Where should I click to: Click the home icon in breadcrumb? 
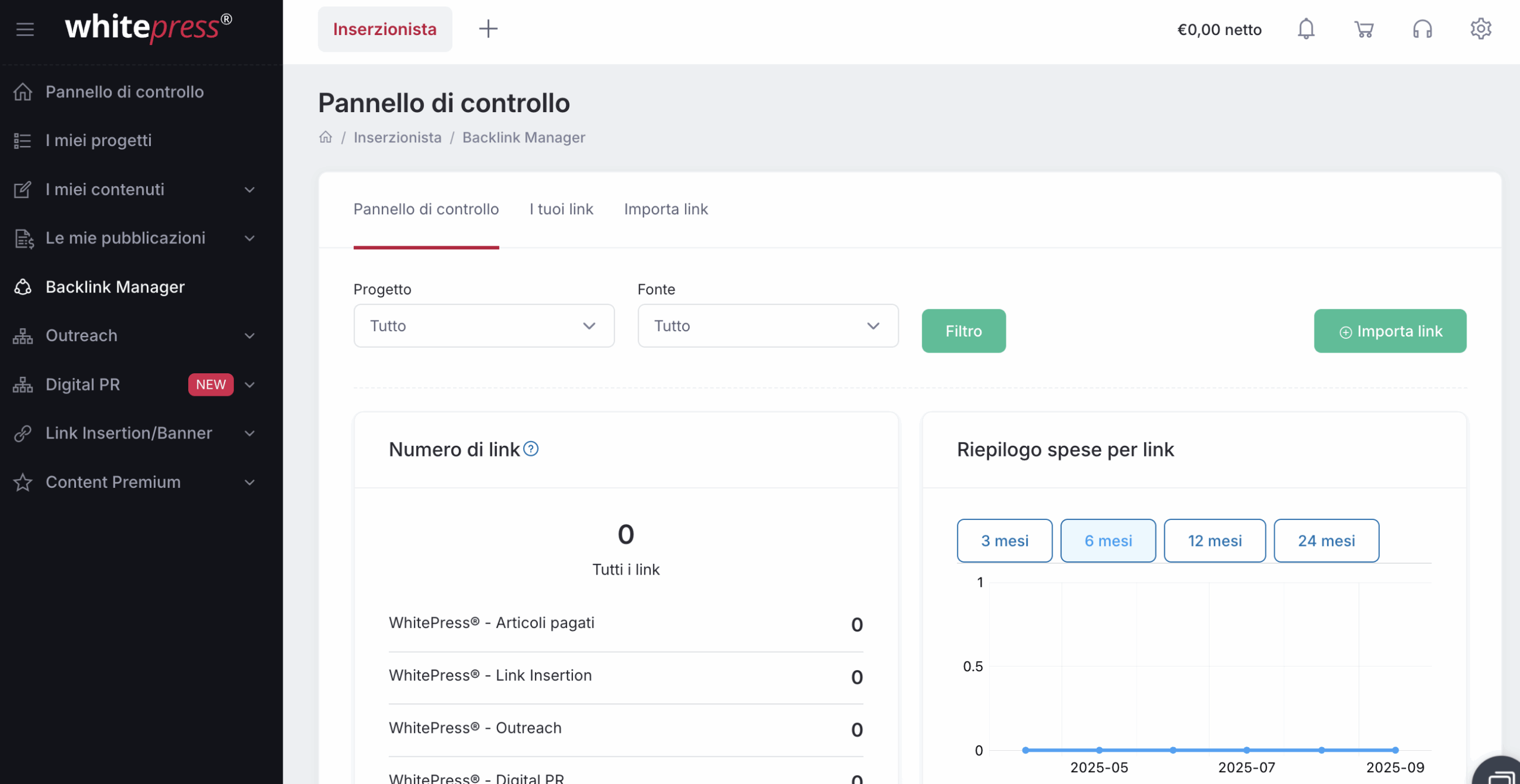click(325, 138)
